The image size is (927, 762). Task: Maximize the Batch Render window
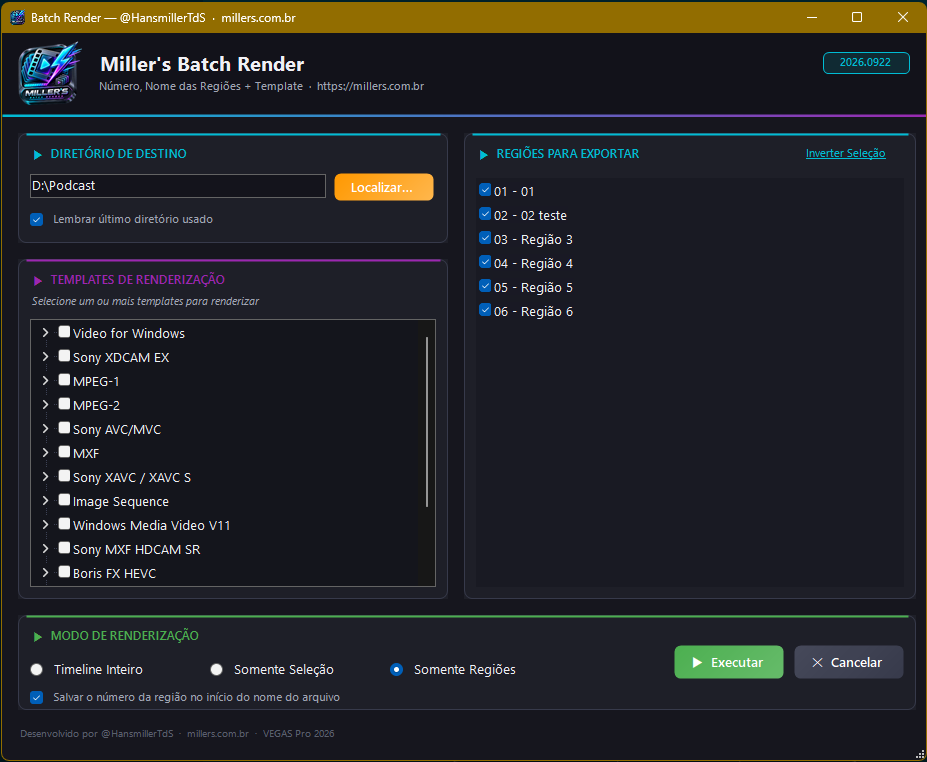click(x=857, y=18)
